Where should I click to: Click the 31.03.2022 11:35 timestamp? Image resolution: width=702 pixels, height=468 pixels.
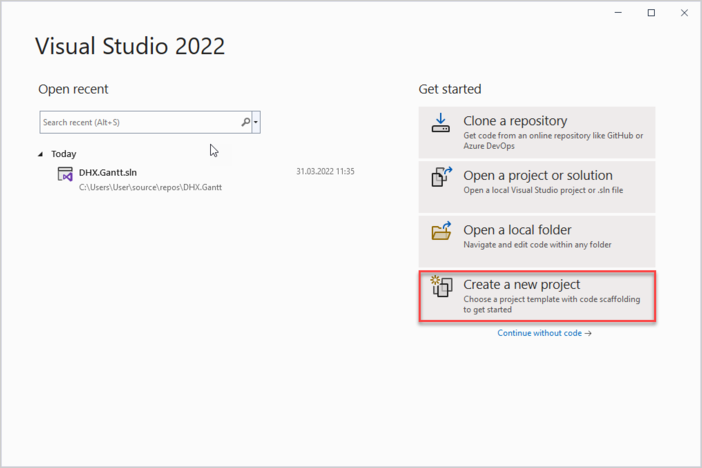click(x=325, y=172)
